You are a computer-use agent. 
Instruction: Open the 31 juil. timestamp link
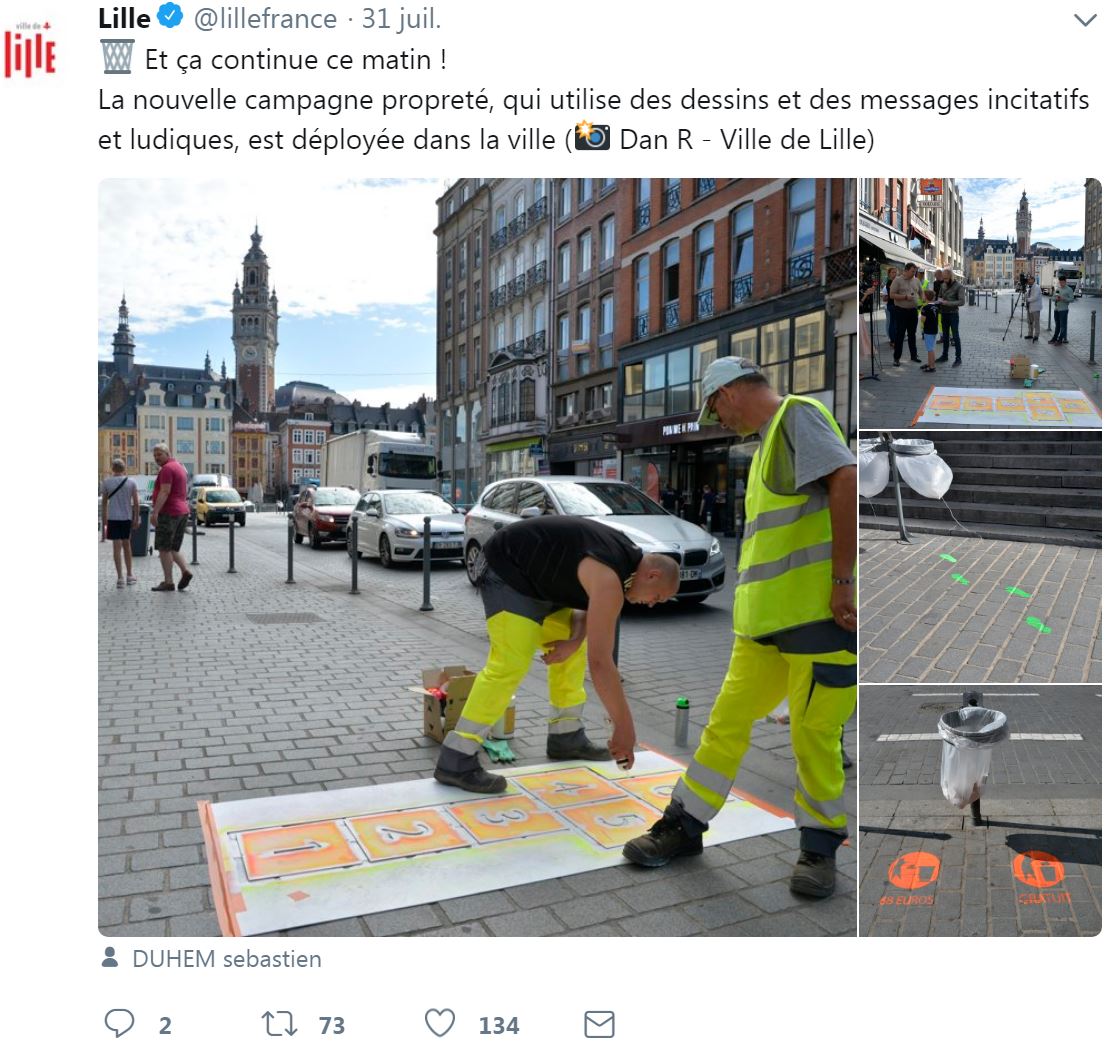point(401,19)
